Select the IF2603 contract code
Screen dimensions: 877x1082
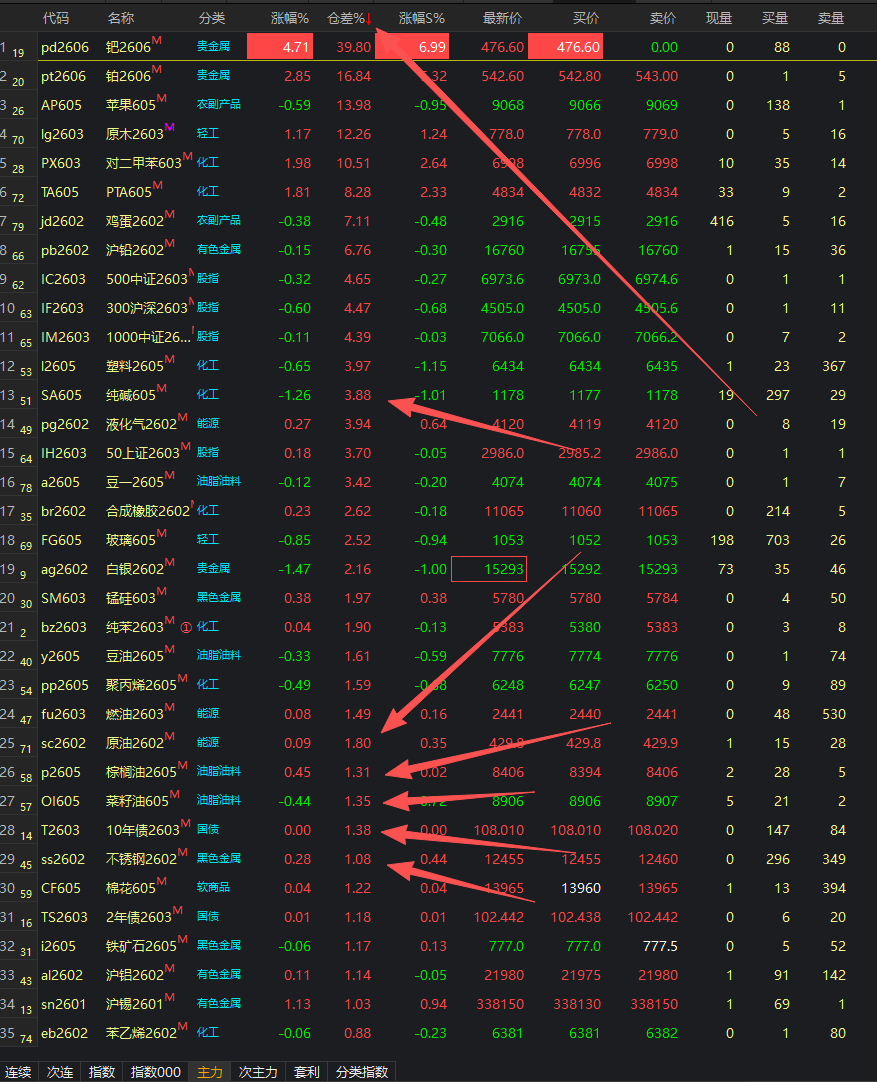point(63,308)
